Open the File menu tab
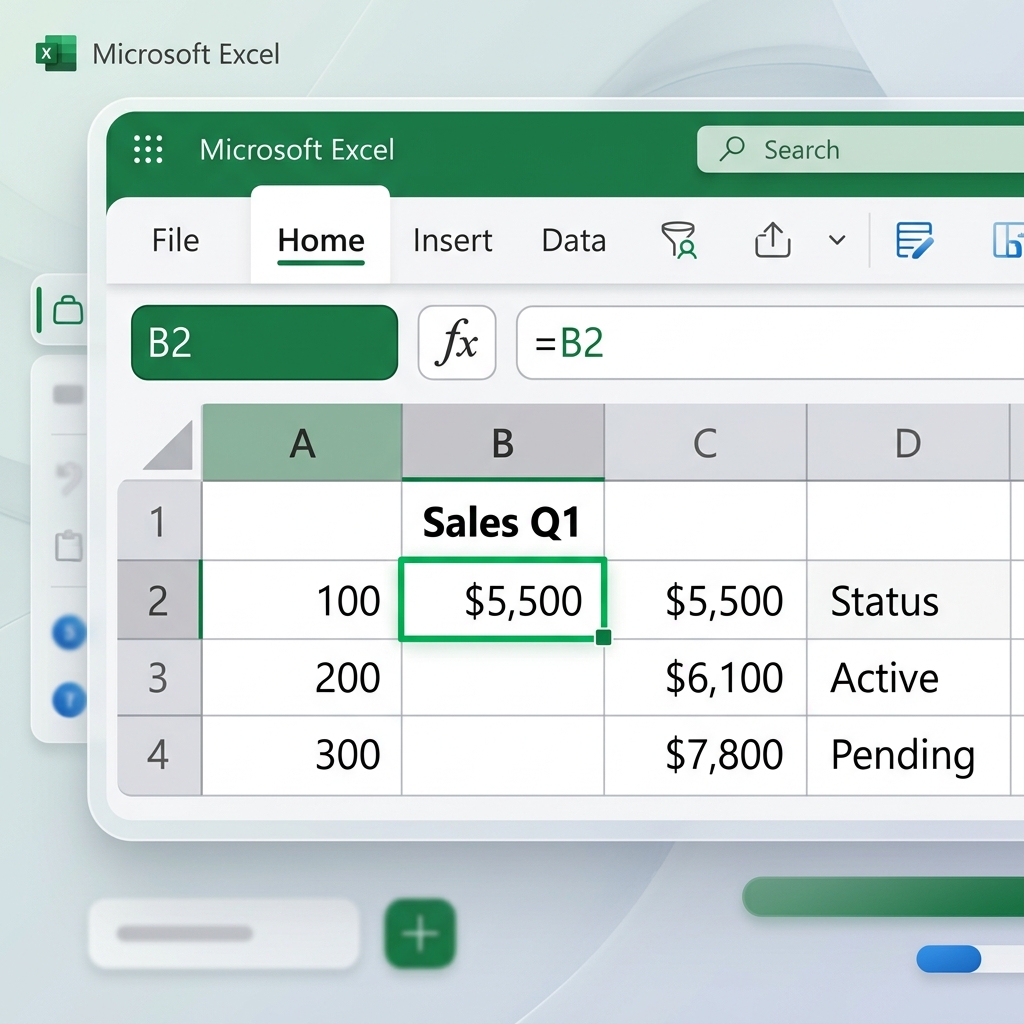This screenshot has height=1024, width=1024. pyautogui.click(x=175, y=240)
